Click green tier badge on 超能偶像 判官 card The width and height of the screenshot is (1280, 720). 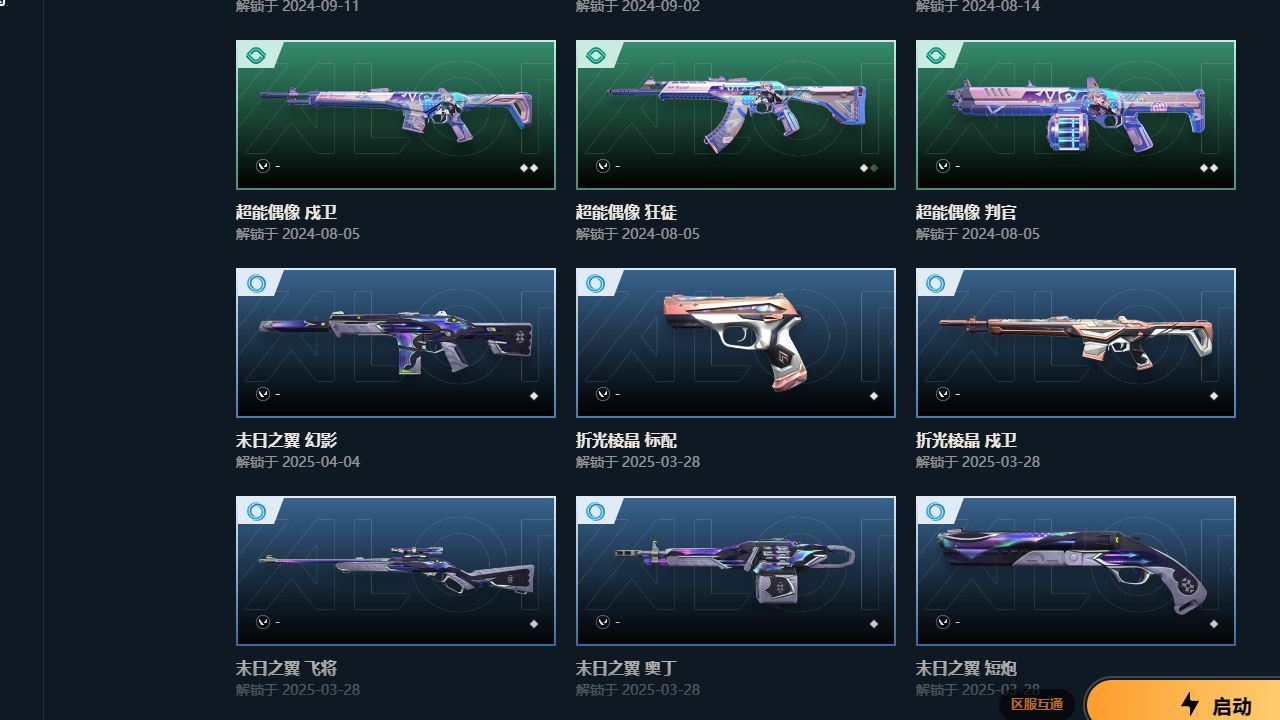(x=936, y=56)
